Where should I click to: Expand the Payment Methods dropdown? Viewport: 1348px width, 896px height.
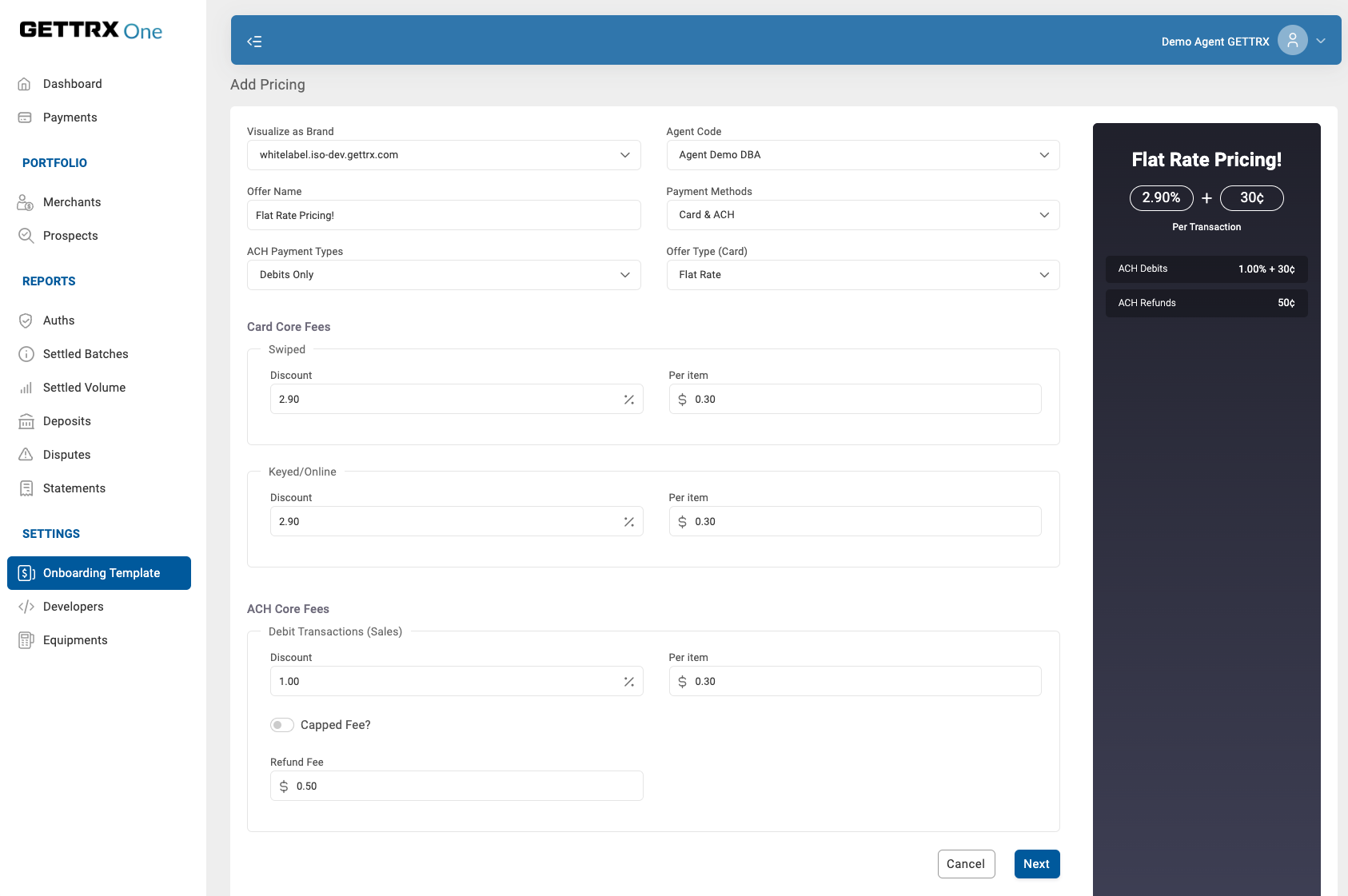pyautogui.click(x=863, y=215)
